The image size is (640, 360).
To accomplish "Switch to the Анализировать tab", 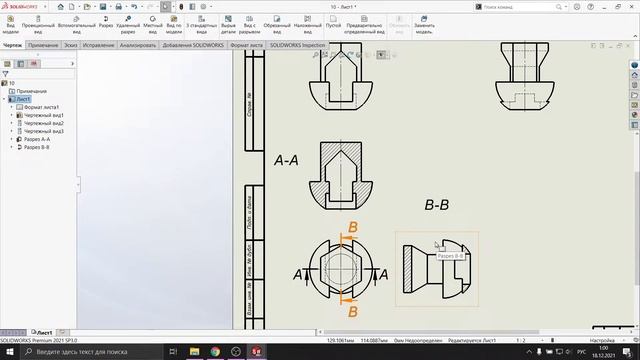I will click(138, 45).
